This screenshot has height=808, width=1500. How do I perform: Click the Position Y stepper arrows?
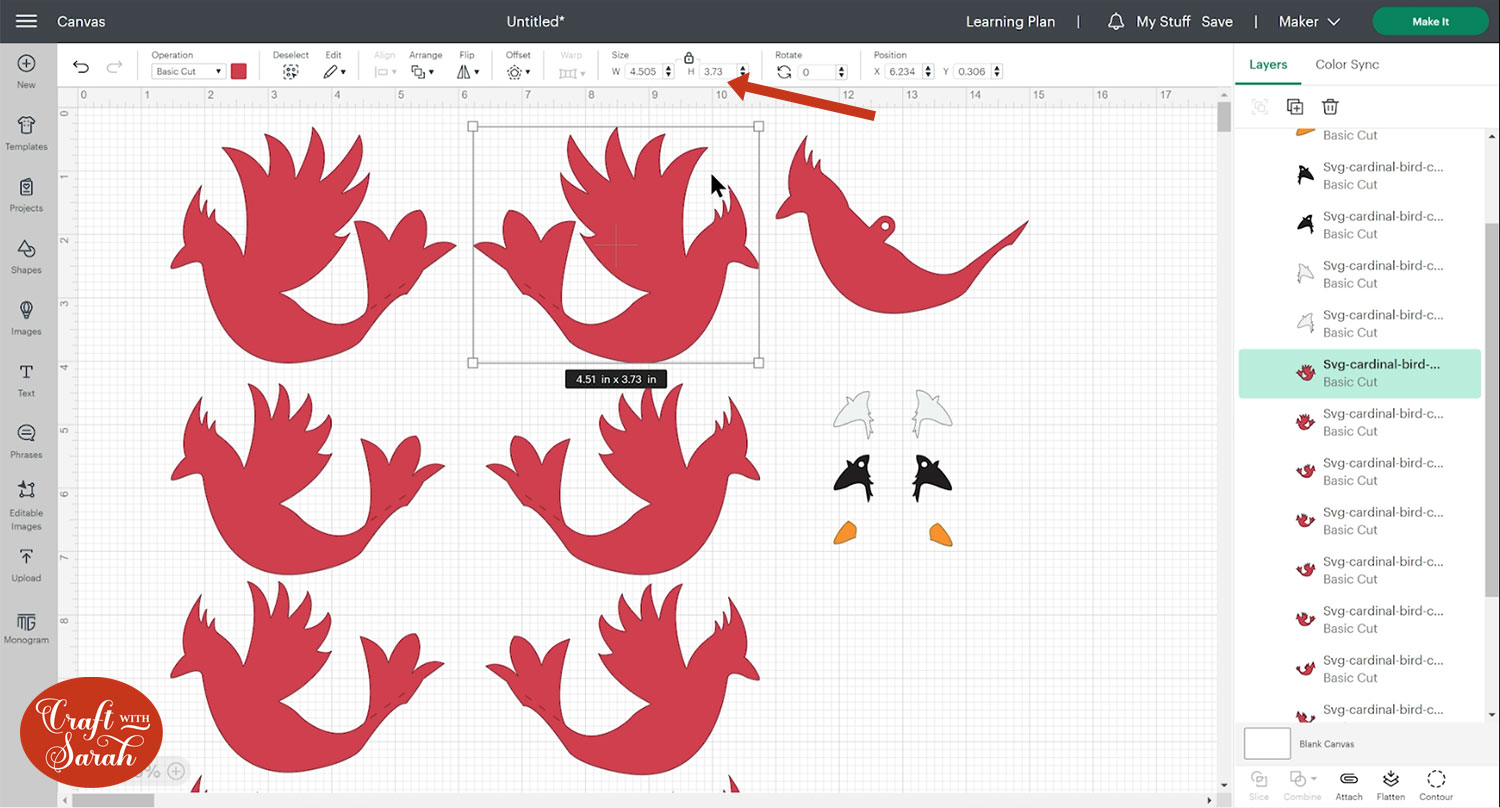tap(996, 72)
